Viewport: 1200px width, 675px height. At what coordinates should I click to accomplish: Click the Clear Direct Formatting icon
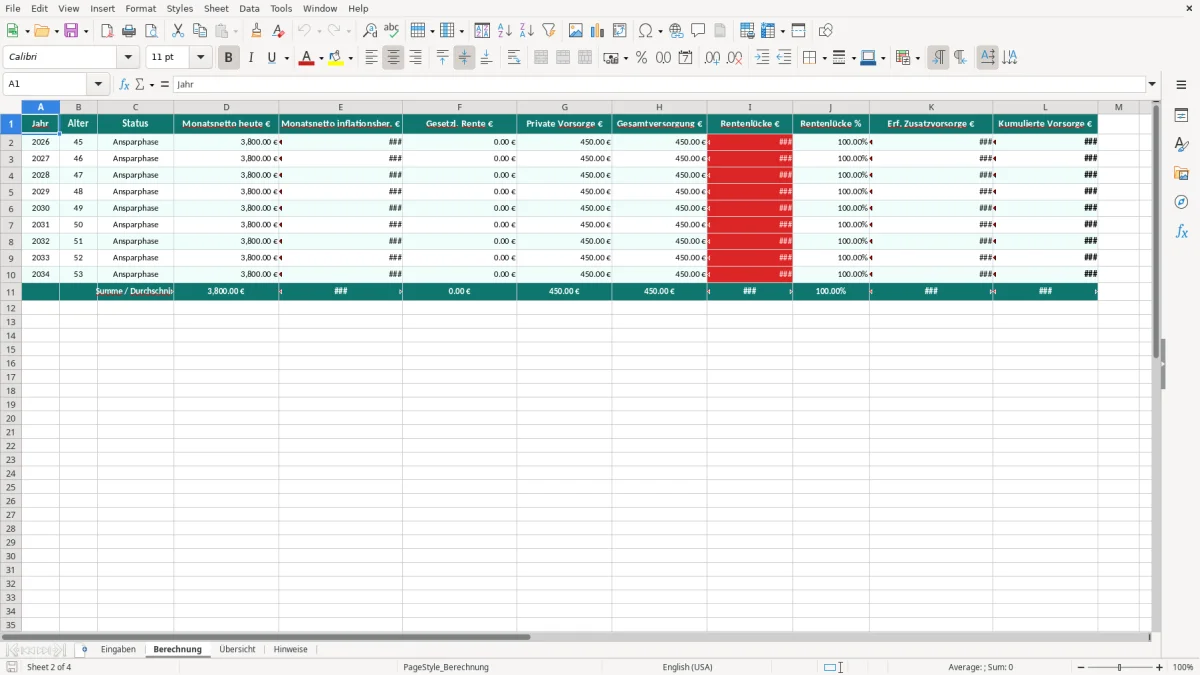click(278, 31)
